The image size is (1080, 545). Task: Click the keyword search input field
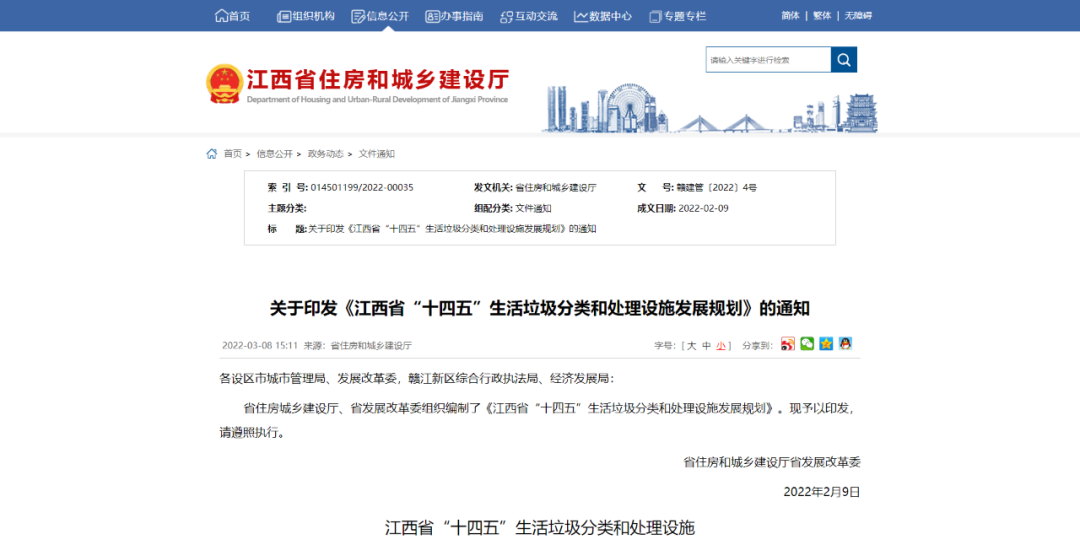point(768,60)
